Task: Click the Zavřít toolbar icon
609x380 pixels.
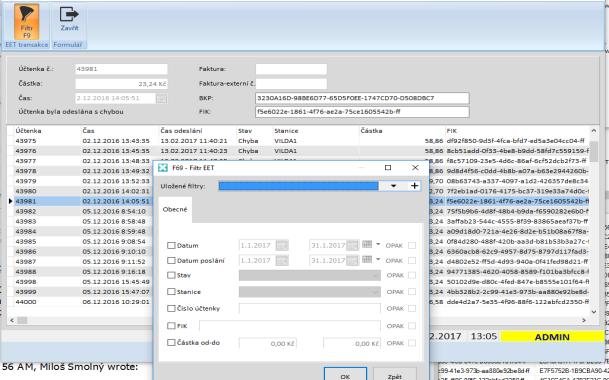Action: pos(69,19)
